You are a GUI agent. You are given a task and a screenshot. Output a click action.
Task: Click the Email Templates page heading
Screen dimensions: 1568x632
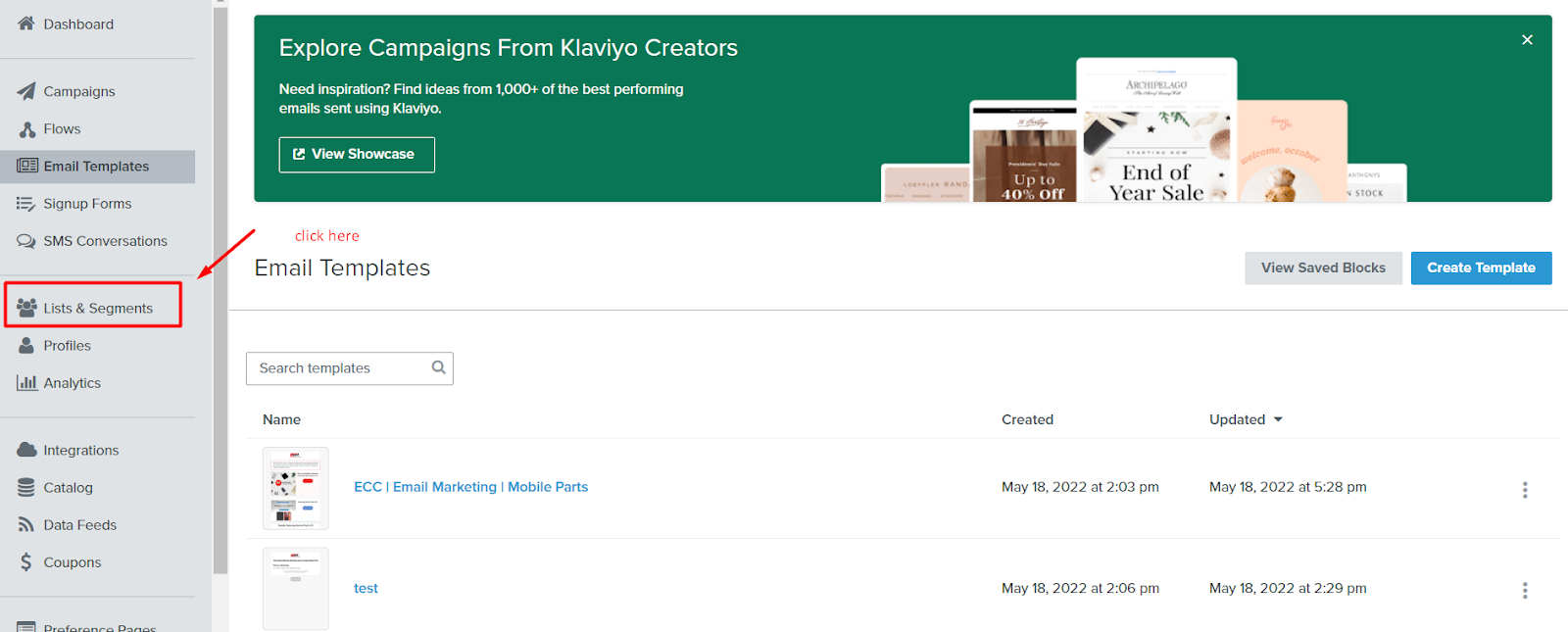[x=342, y=267]
